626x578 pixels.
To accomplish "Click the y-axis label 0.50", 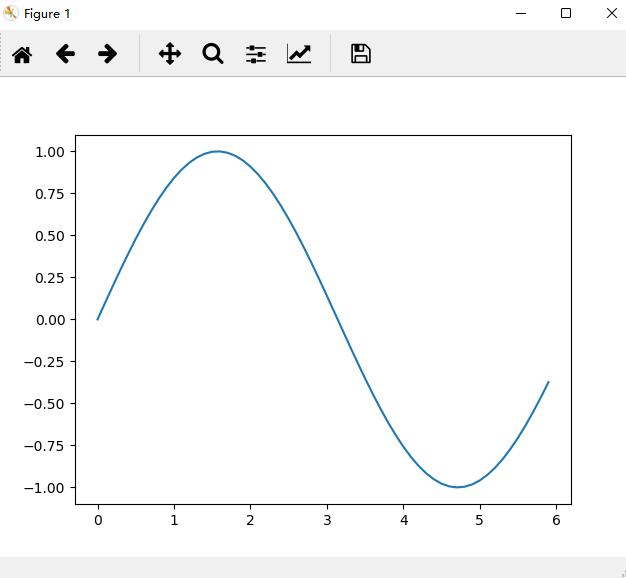I will [50, 236].
